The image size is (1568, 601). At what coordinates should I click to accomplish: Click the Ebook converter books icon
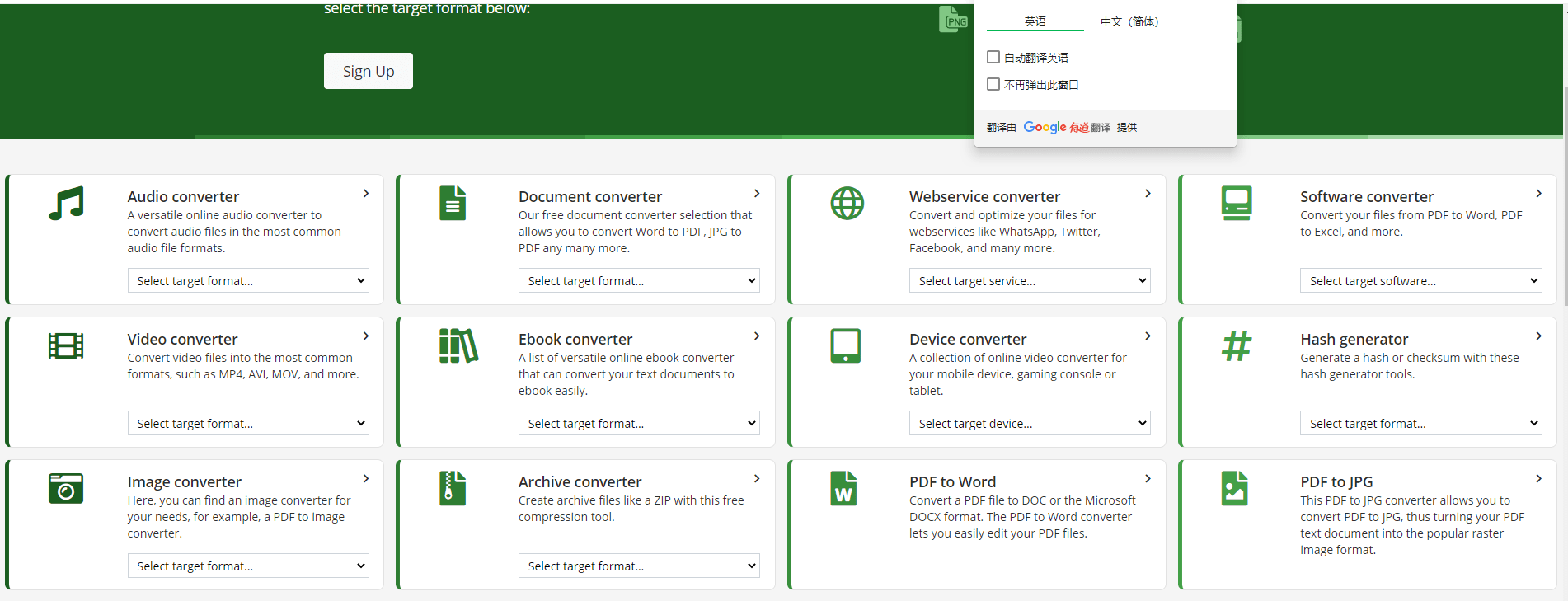pyautogui.click(x=458, y=345)
